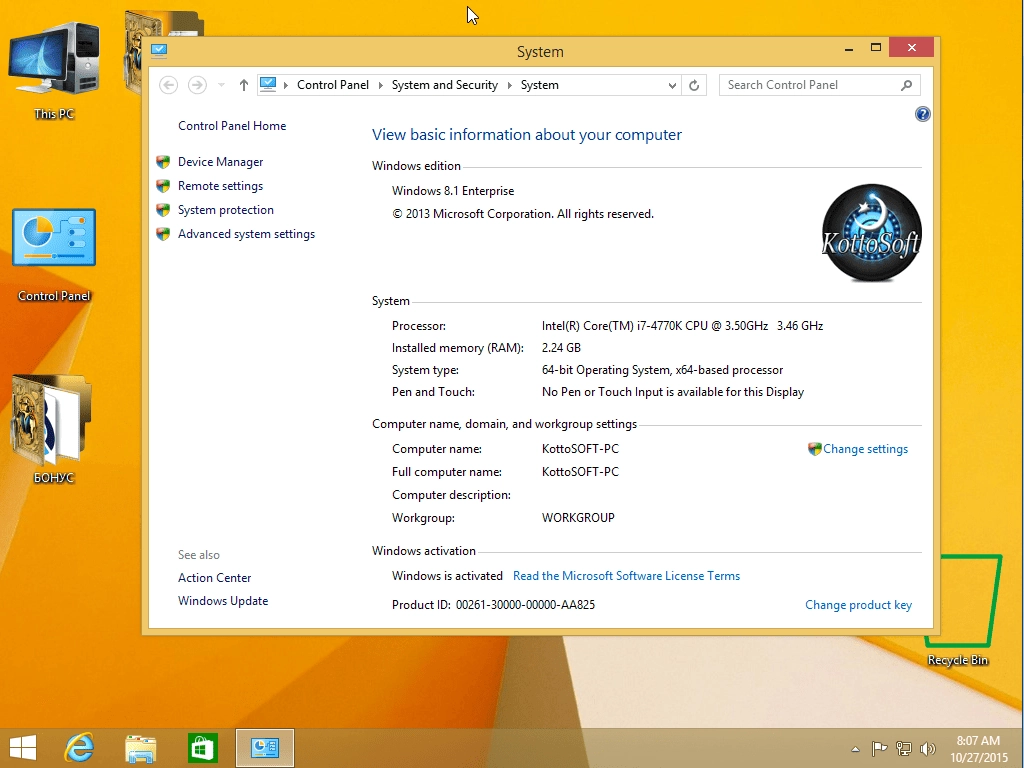Refresh the System page
This screenshot has height=768, width=1024.
pos(694,85)
